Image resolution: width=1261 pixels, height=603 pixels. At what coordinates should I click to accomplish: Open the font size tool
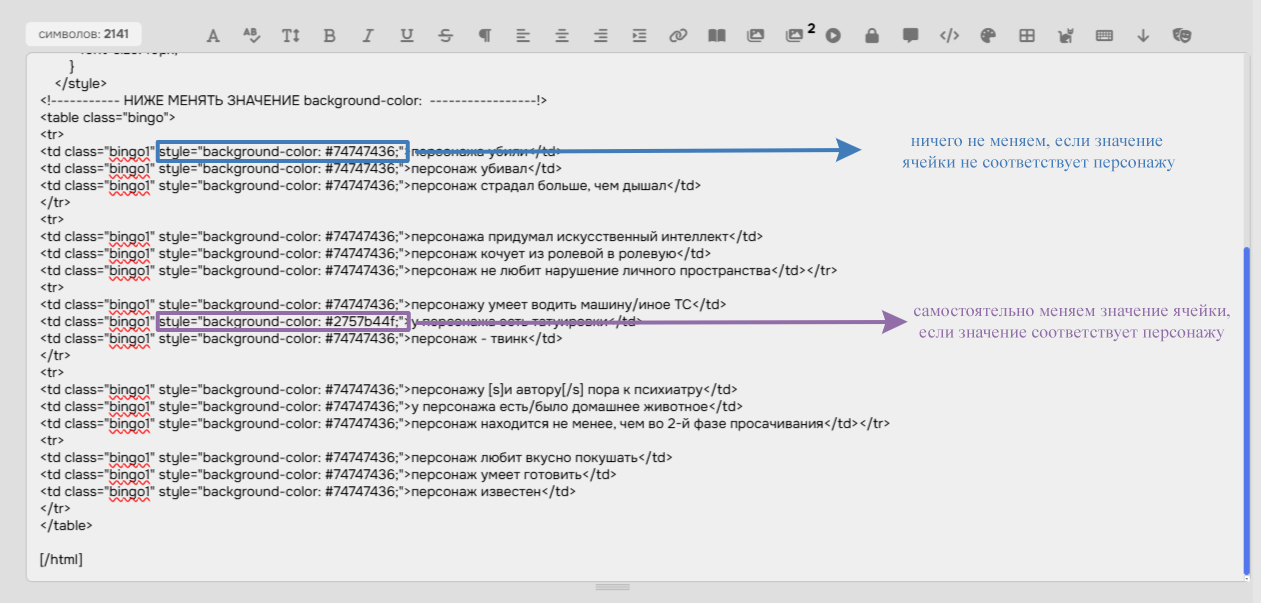tap(290, 36)
